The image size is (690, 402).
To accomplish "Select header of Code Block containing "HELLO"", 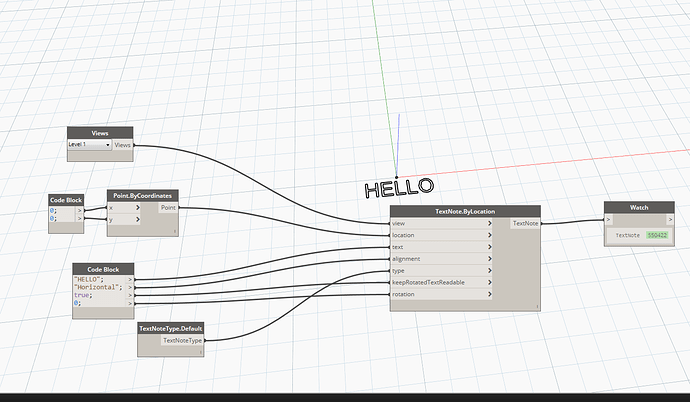I will coord(103,269).
